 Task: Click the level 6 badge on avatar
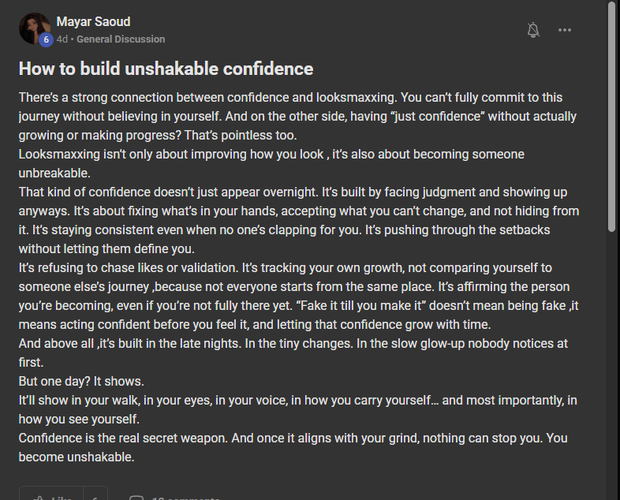point(46,40)
